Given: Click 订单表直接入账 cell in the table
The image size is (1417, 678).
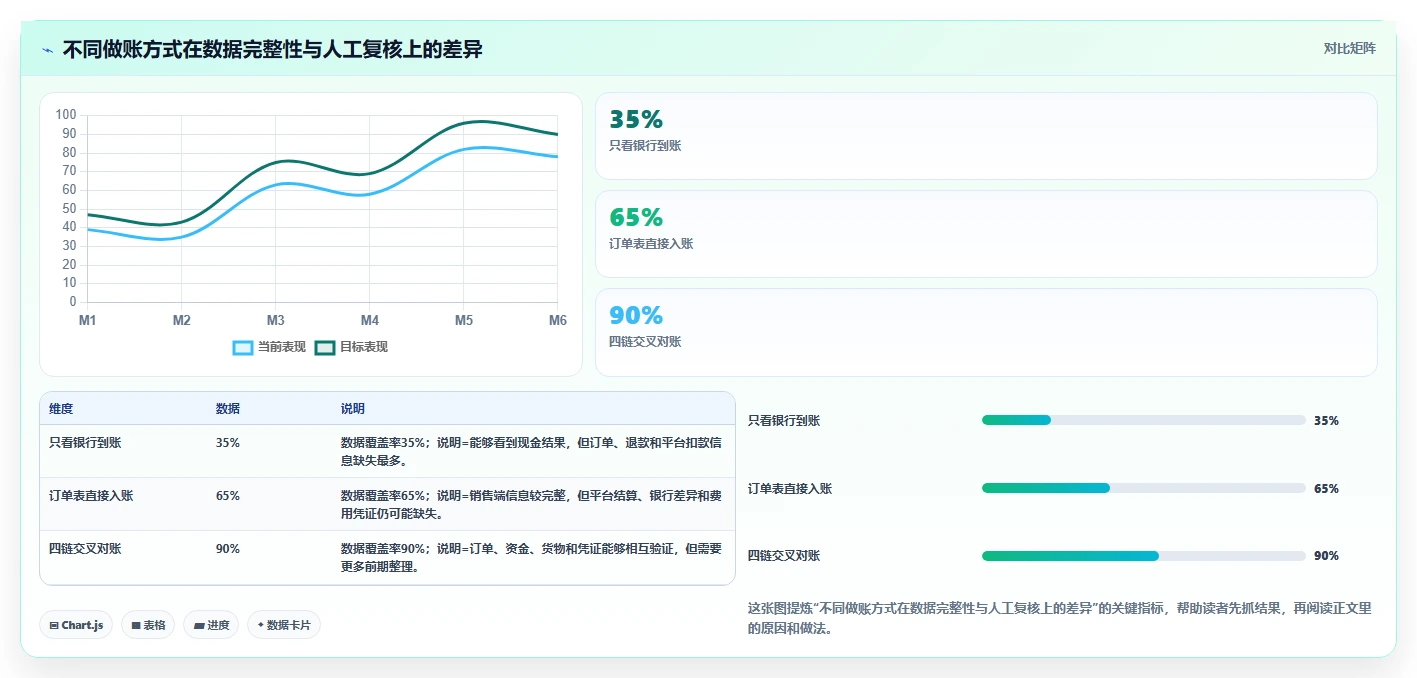Looking at the screenshot, I should point(91,495).
